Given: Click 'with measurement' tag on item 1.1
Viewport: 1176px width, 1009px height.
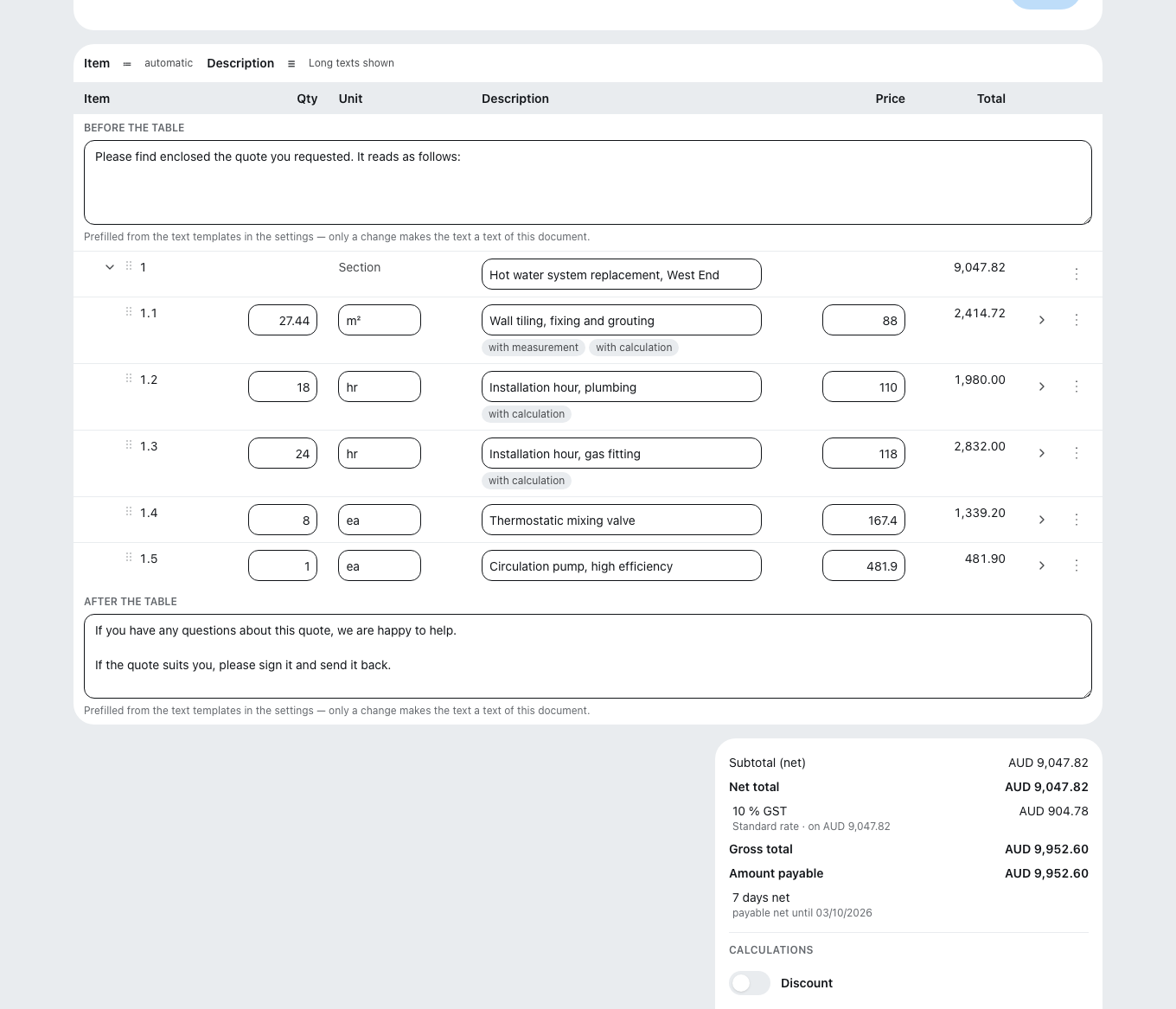Looking at the screenshot, I should click(x=534, y=348).
